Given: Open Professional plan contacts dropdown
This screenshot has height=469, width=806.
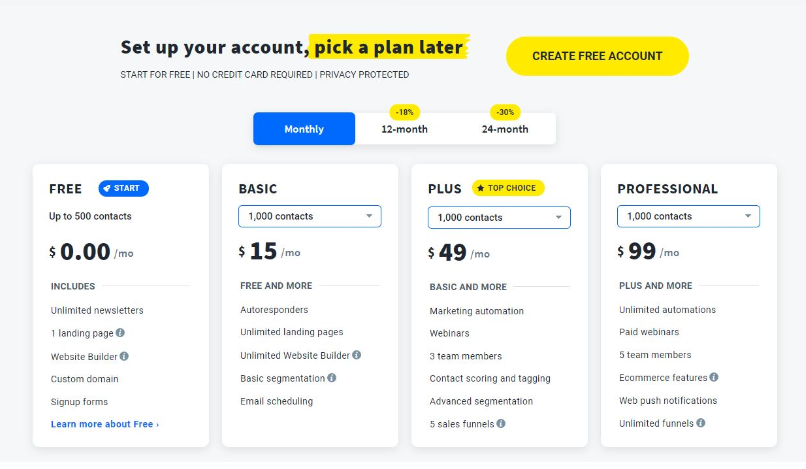Looking at the screenshot, I should 688,216.
